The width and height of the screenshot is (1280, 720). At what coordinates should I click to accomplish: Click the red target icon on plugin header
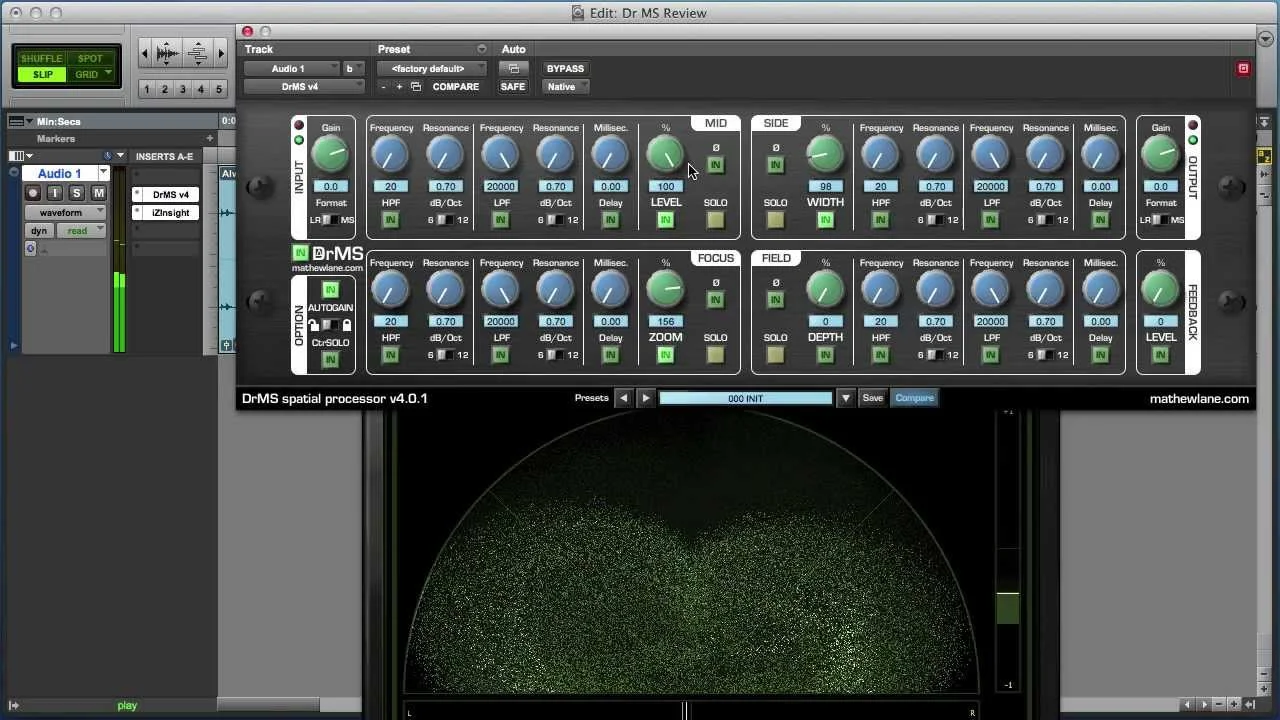pyautogui.click(x=1243, y=67)
